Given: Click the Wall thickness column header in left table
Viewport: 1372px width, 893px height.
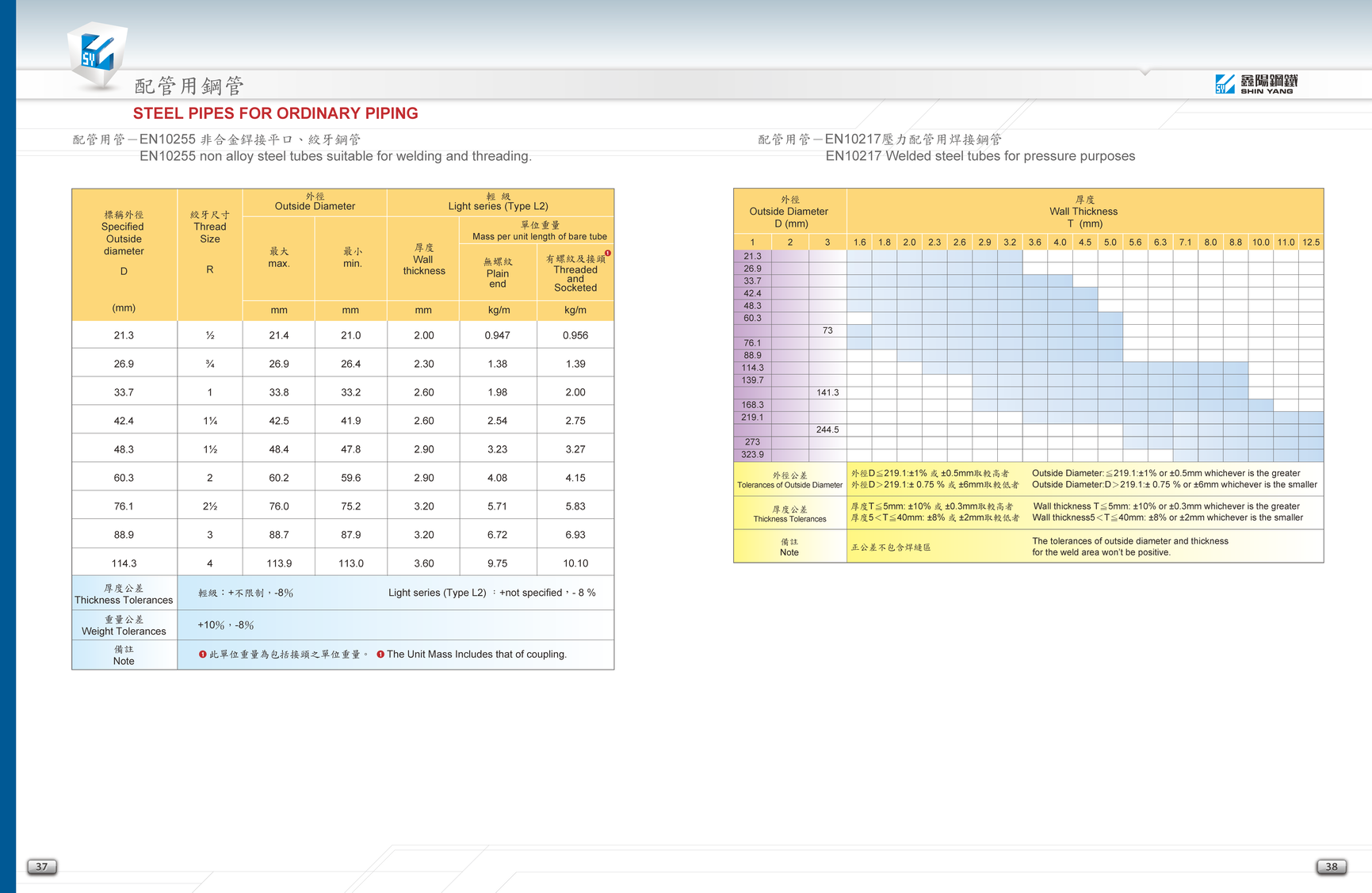Looking at the screenshot, I should (x=424, y=259).
